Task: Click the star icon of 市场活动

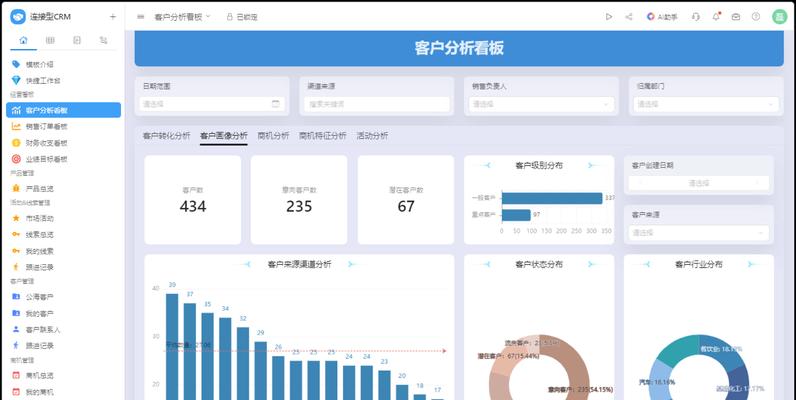Action: click(16, 218)
